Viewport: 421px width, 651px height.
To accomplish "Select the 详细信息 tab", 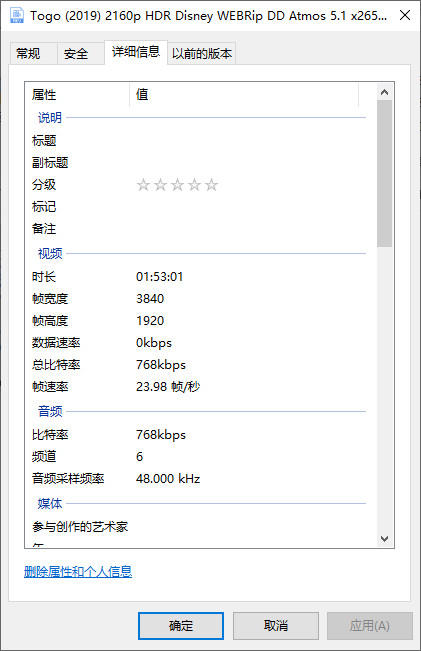I will 136,52.
